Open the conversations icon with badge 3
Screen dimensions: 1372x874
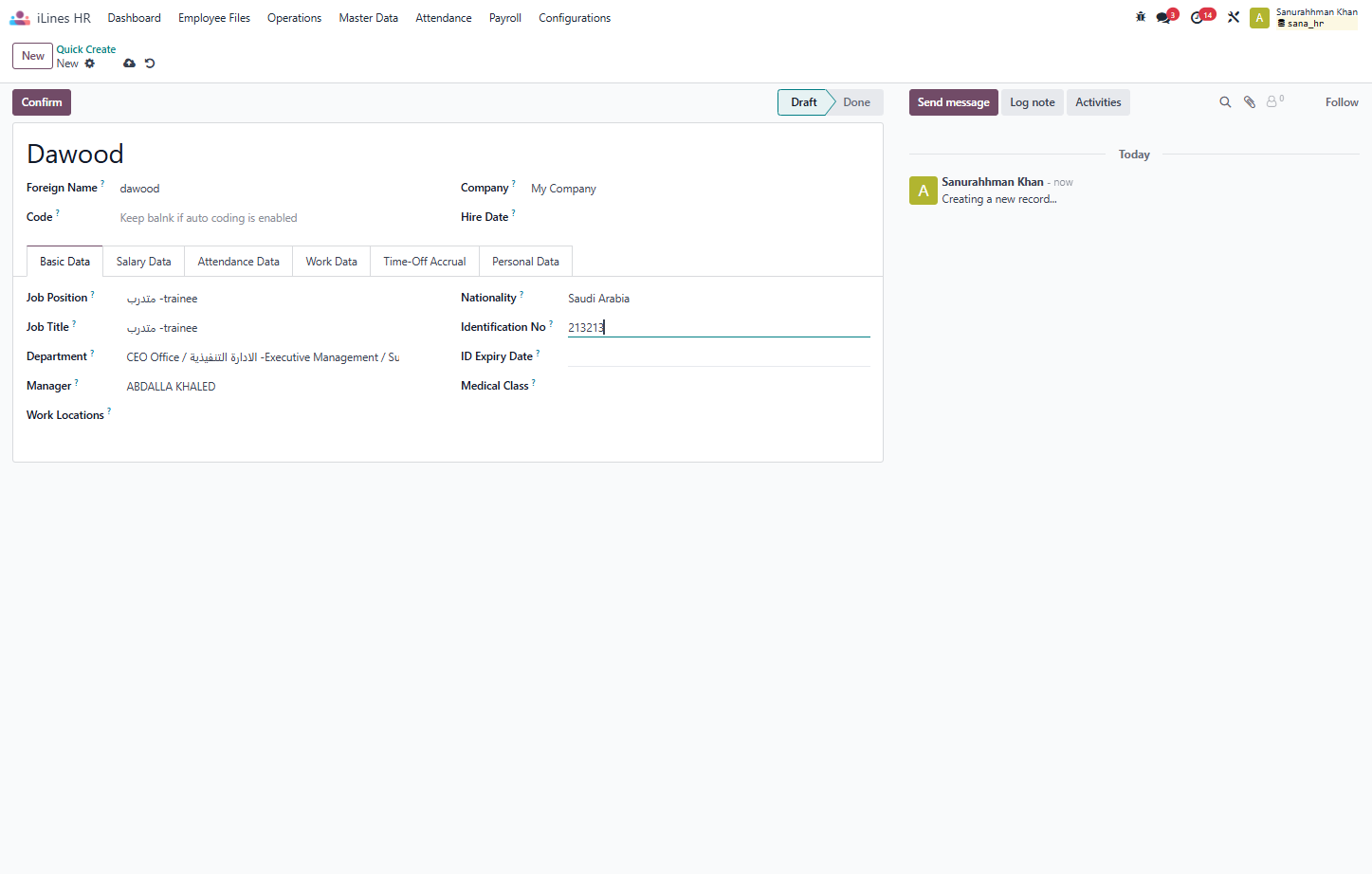coord(1166,17)
